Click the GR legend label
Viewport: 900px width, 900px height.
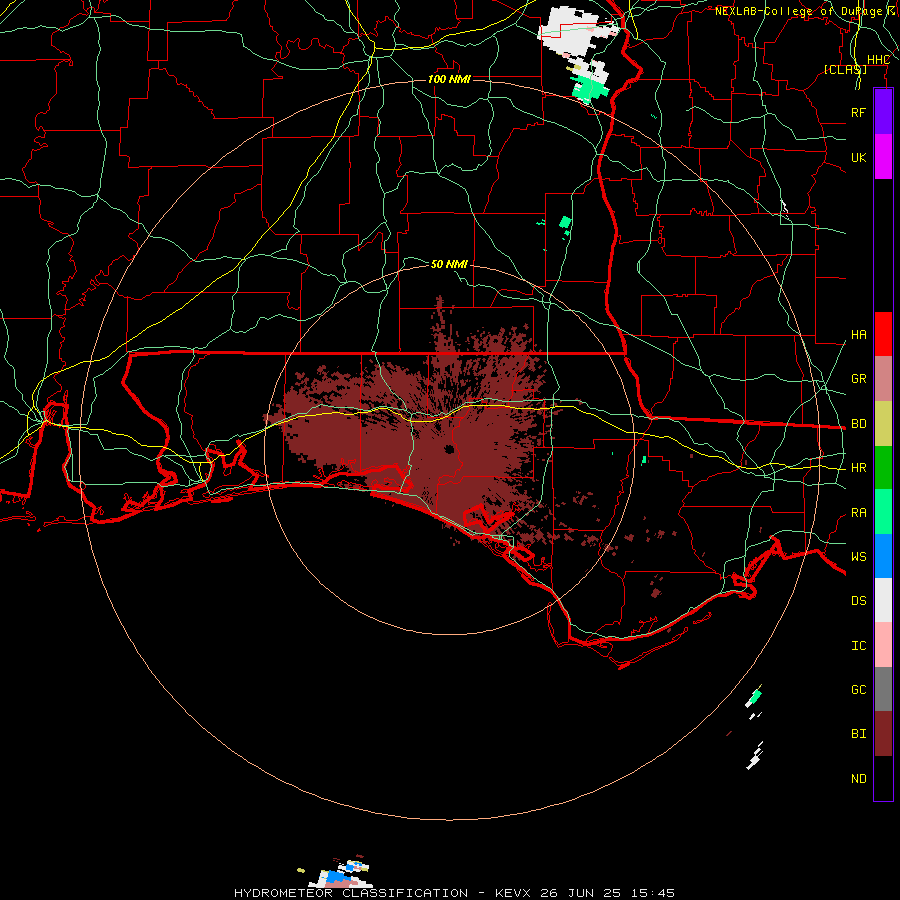858,378
